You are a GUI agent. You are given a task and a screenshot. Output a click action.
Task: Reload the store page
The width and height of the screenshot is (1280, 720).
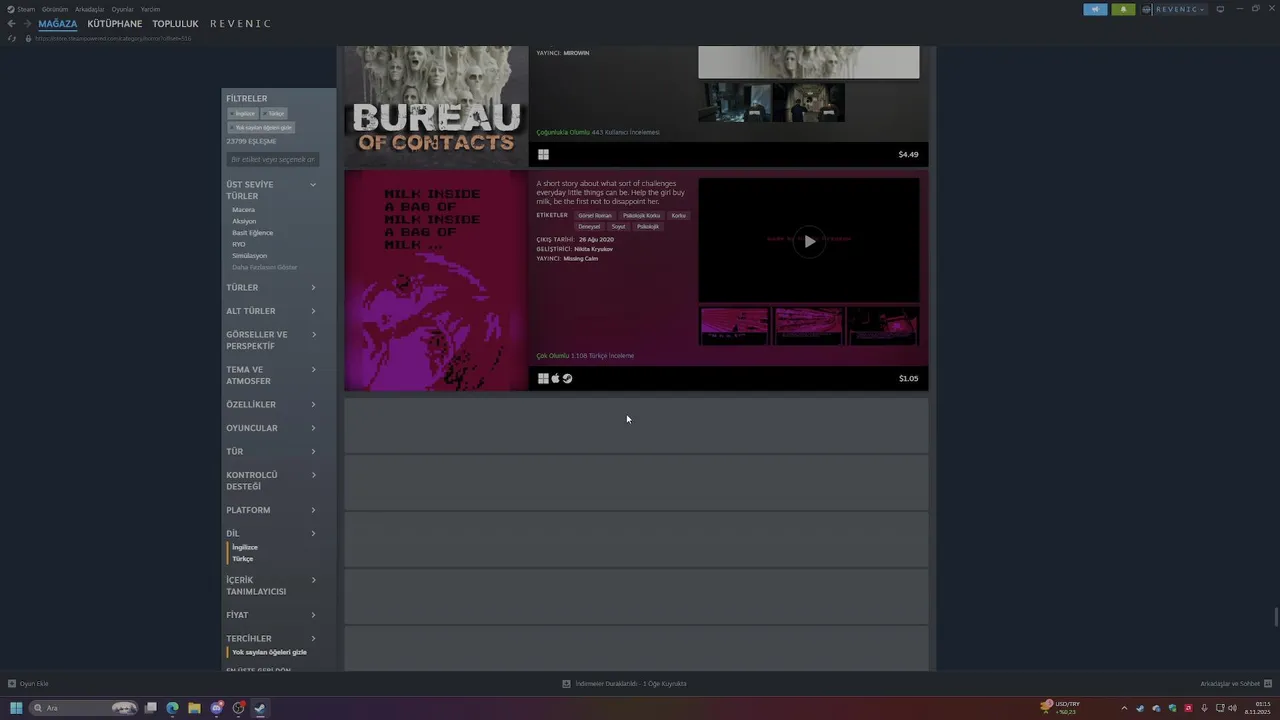coord(12,38)
